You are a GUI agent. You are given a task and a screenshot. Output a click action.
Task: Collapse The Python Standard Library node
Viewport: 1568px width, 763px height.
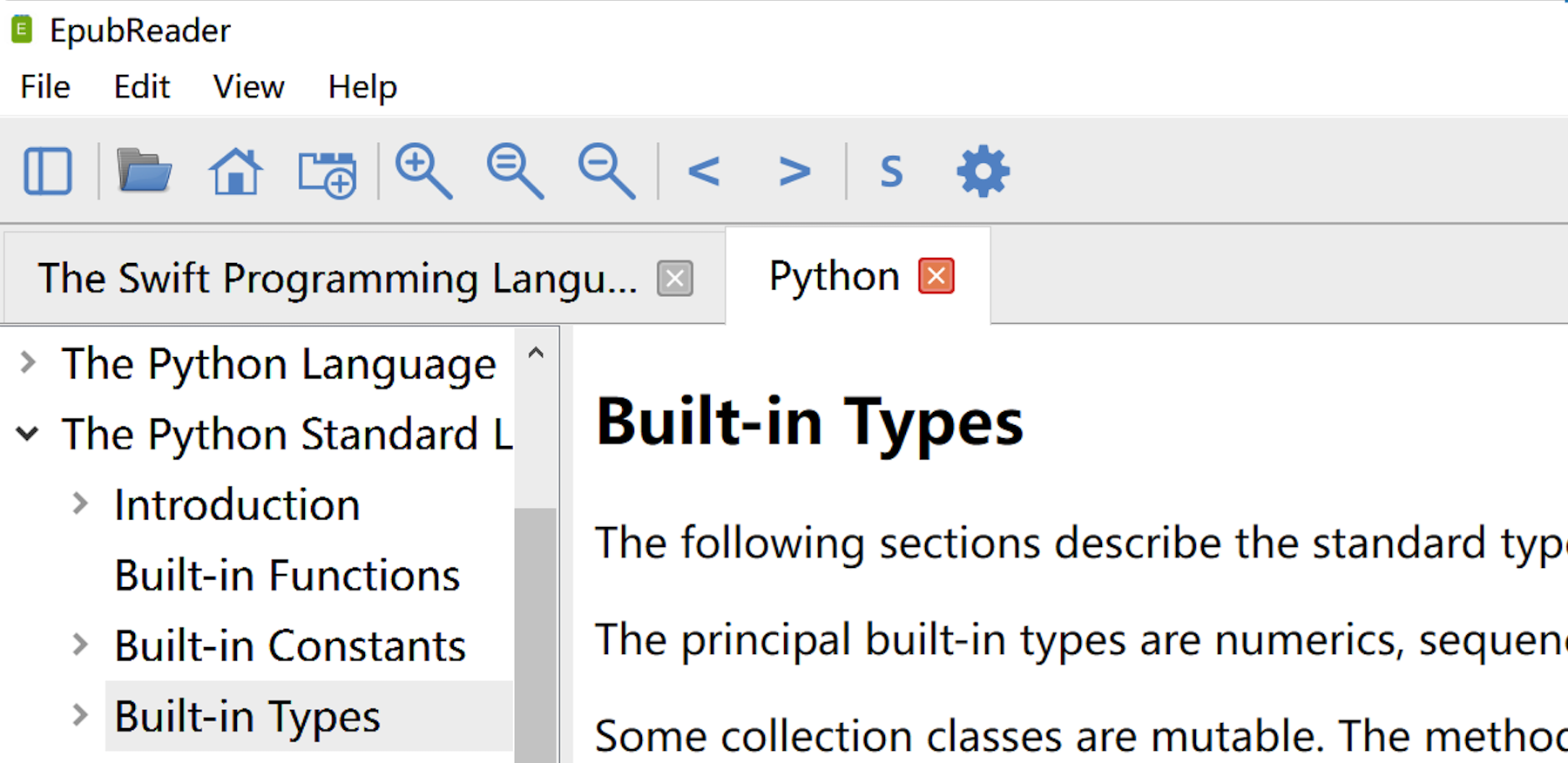[28, 433]
